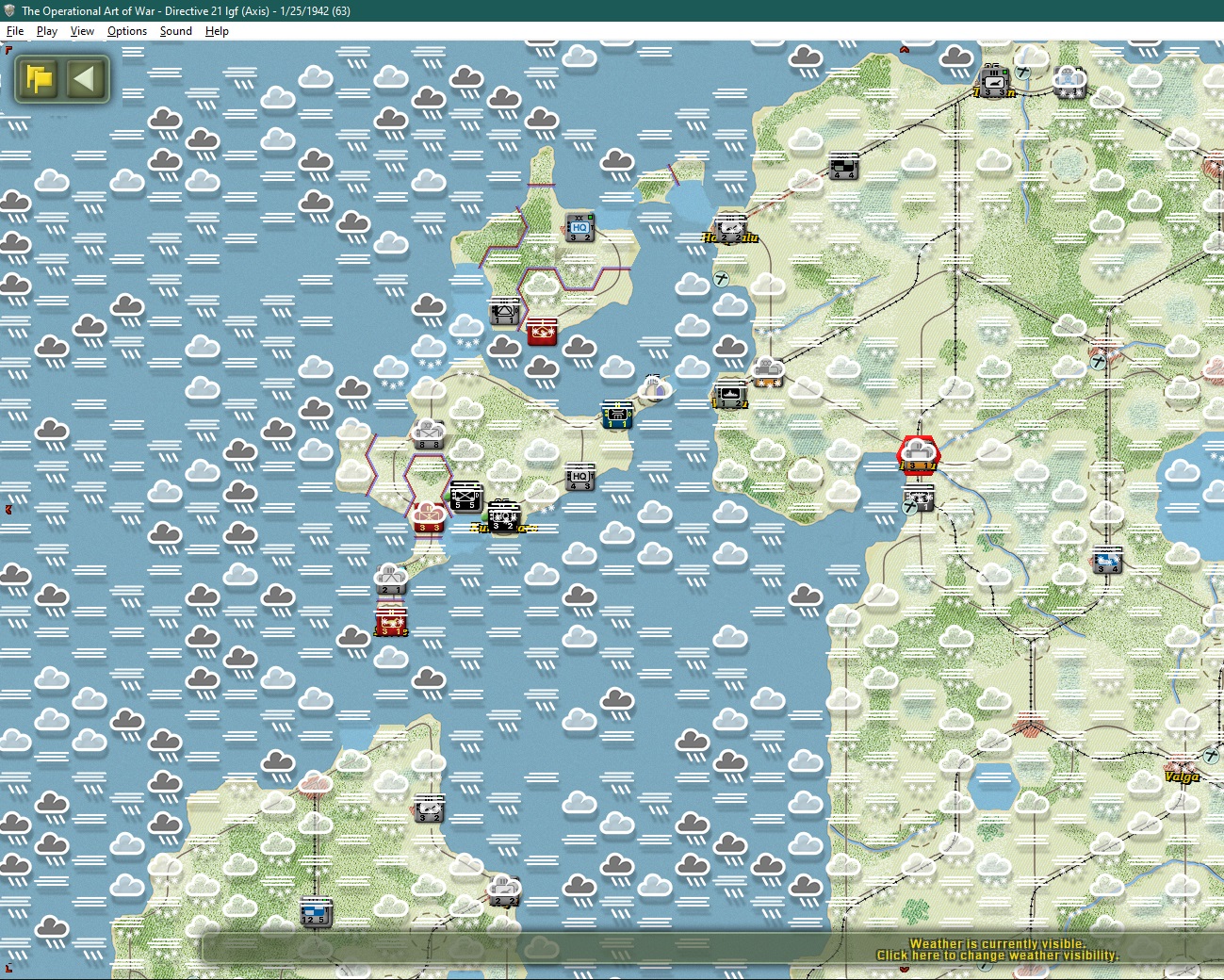This screenshot has height=980, width=1224.
Task: Select the grey infantry unit rated 8-8
Action: click(x=429, y=435)
